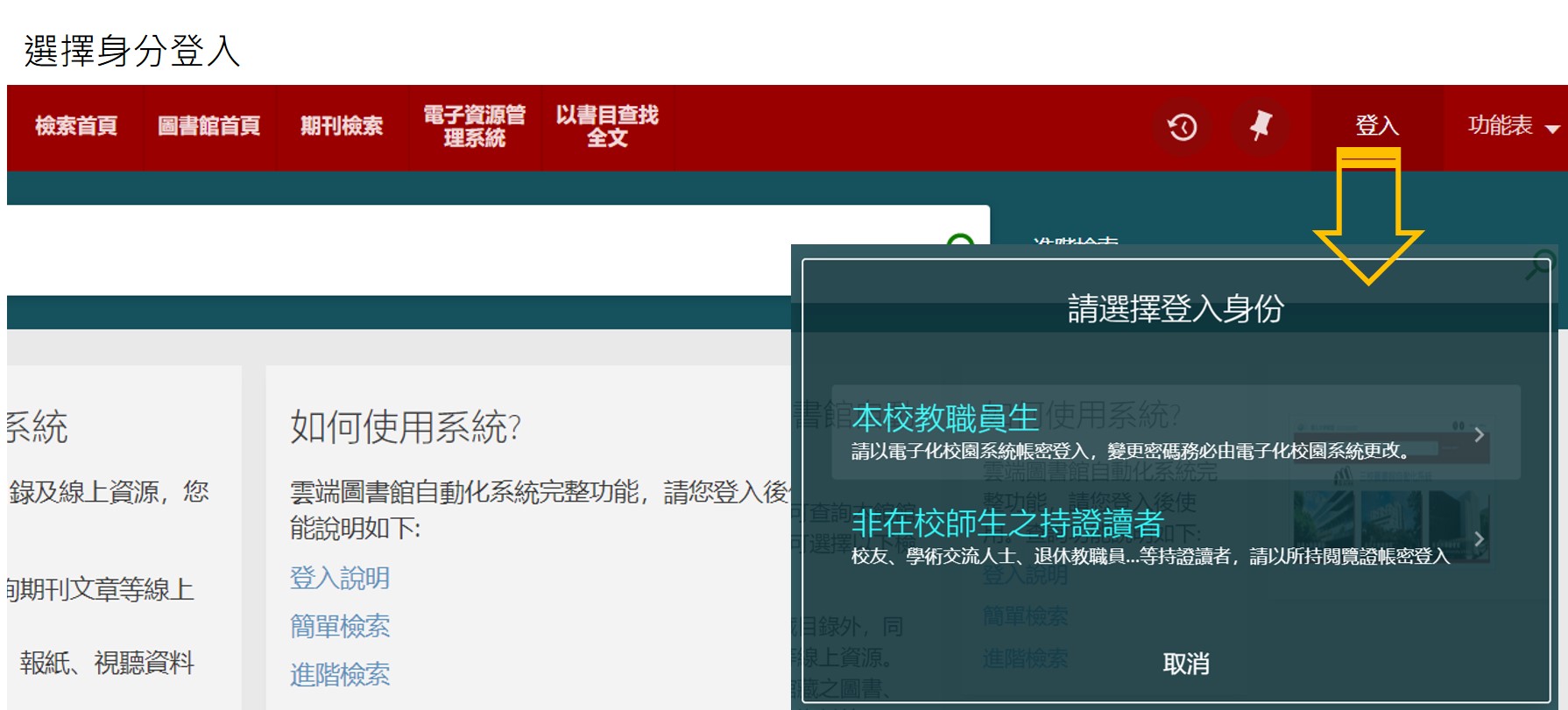Open the 登入說明 link
1568x710 pixels.
[x=340, y=578]
